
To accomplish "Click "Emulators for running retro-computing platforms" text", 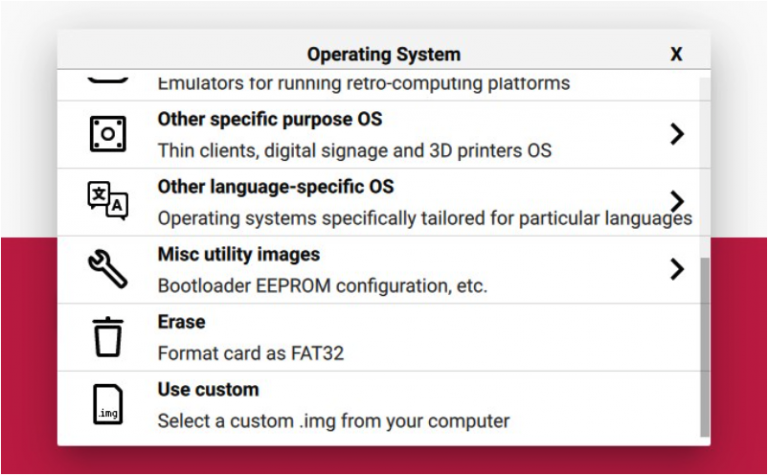I will pos(363,84).
